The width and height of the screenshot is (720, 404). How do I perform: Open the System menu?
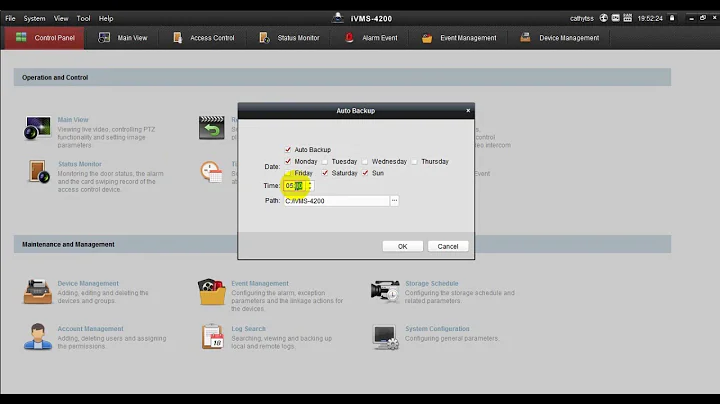click(34, 18)
